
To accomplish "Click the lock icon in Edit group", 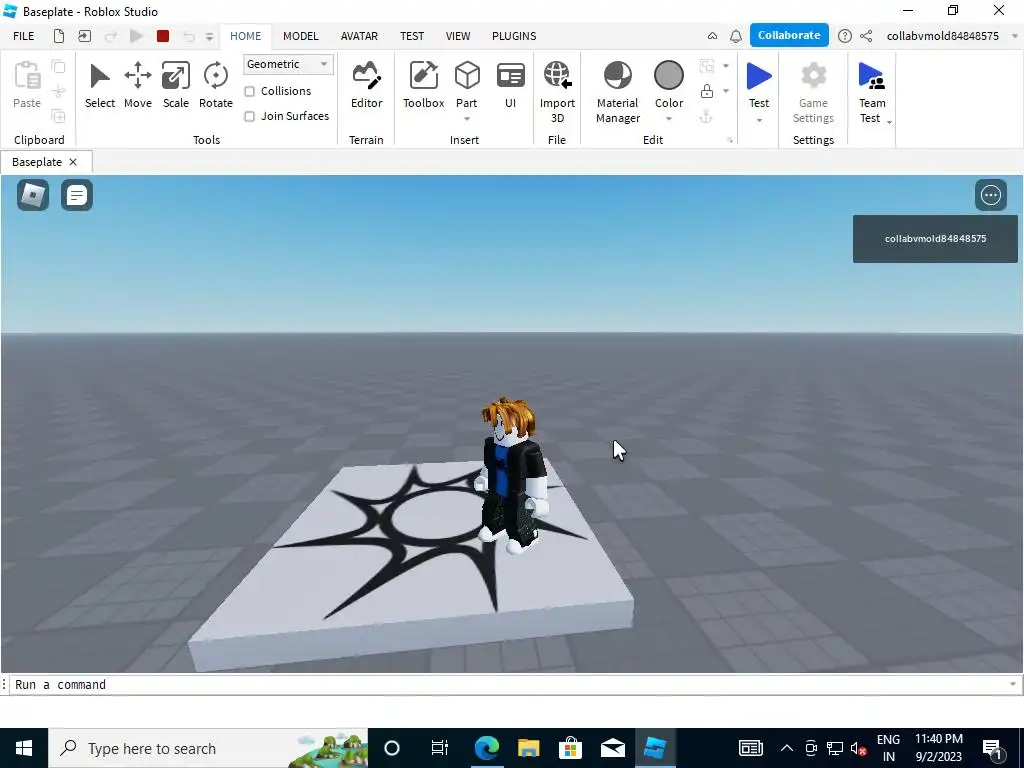I will [707, 91].
